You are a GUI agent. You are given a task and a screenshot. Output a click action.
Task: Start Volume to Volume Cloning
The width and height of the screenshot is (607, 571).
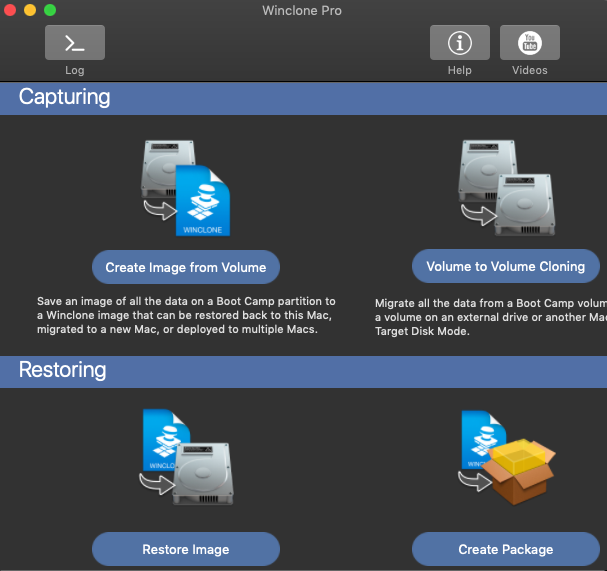506,266
